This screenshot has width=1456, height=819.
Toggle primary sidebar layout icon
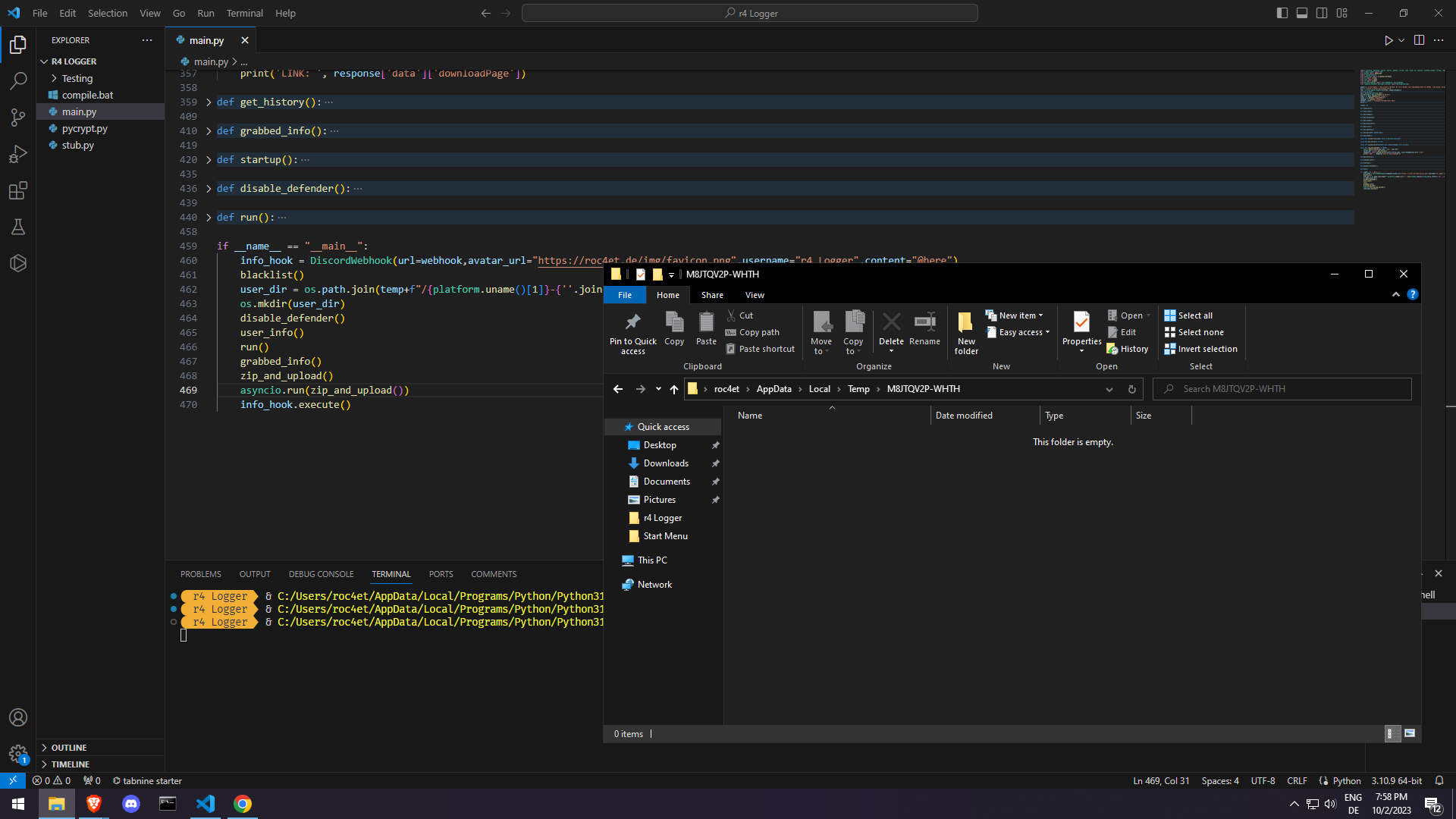pos(1282,13)
